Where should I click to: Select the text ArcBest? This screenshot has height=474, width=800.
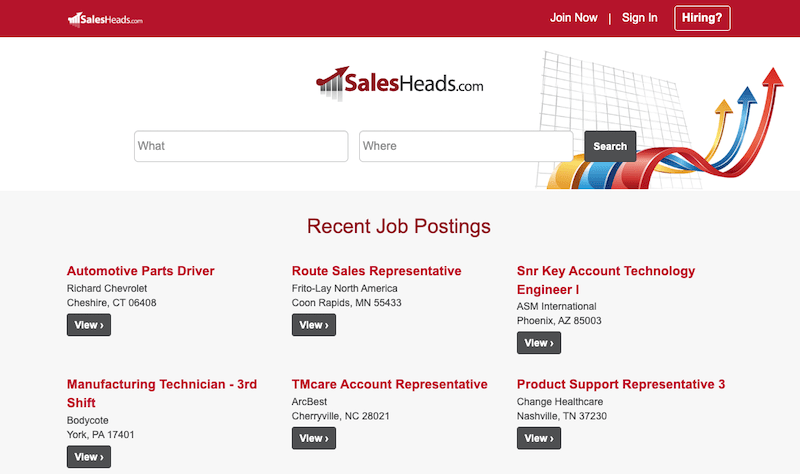pos(309,402)
